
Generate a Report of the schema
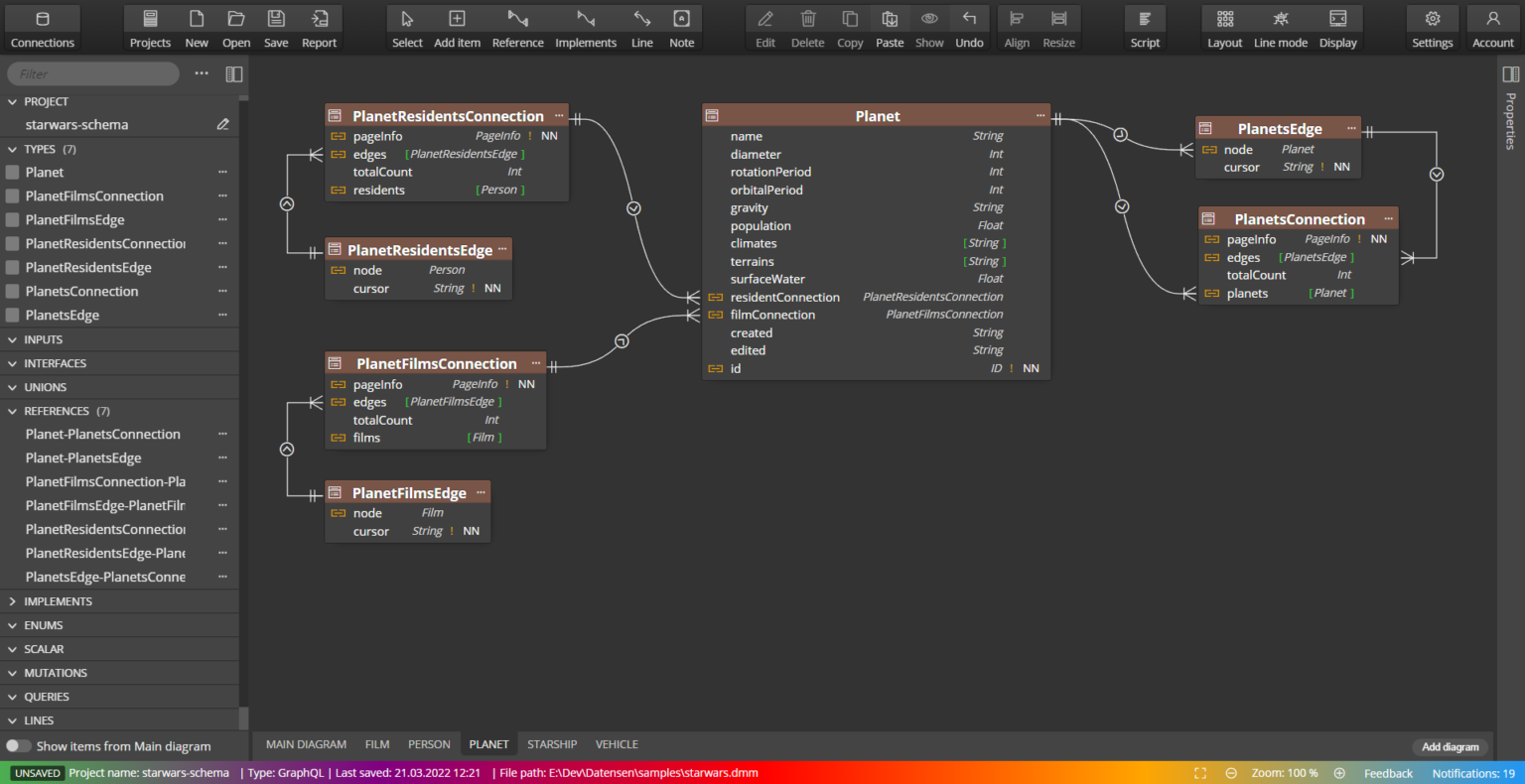[x=319, y=27]
